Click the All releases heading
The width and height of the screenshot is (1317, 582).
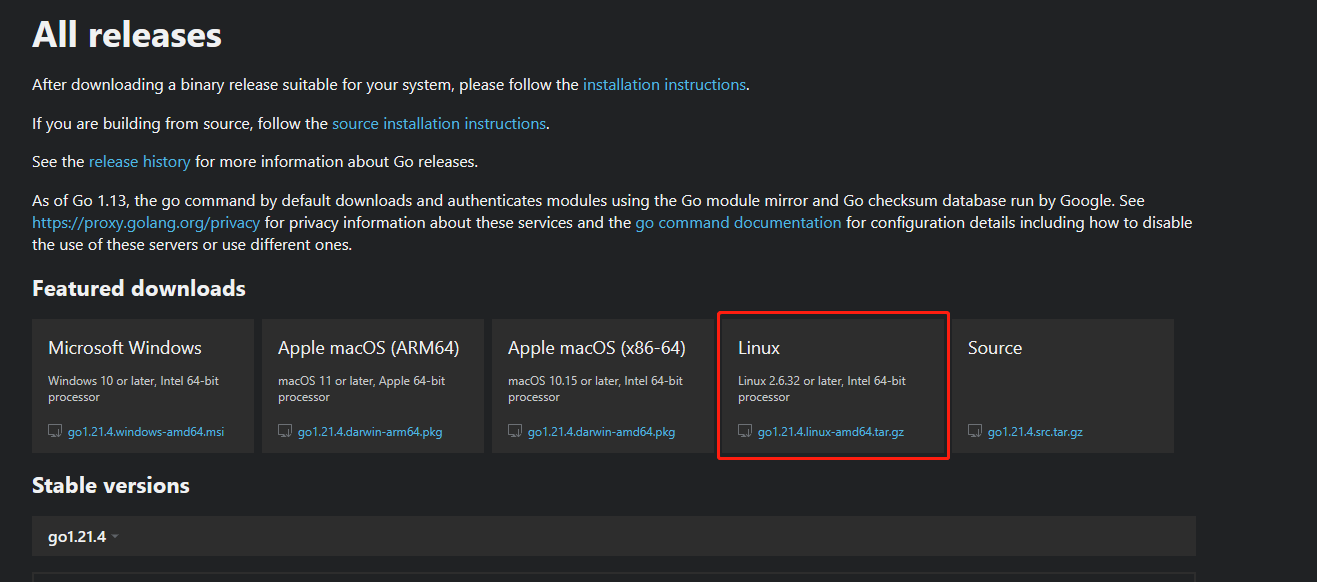[x=127, y=35]
